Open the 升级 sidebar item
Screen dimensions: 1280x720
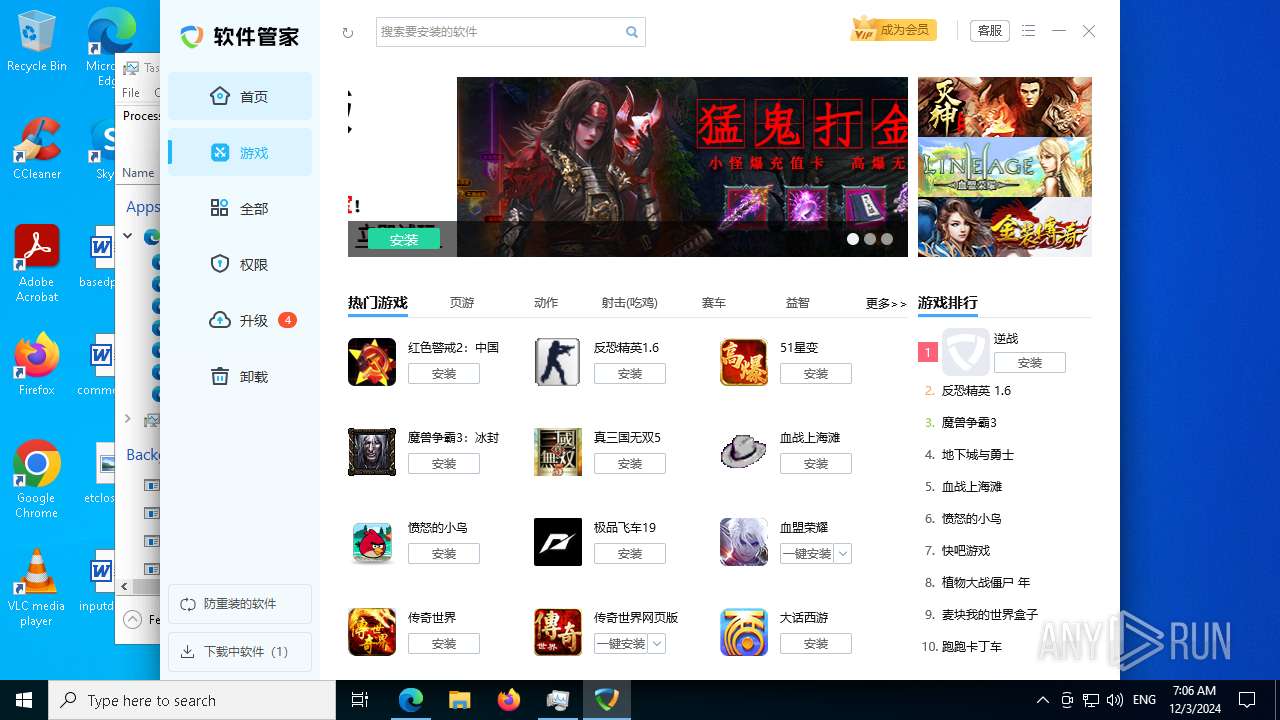coord(240,320)
